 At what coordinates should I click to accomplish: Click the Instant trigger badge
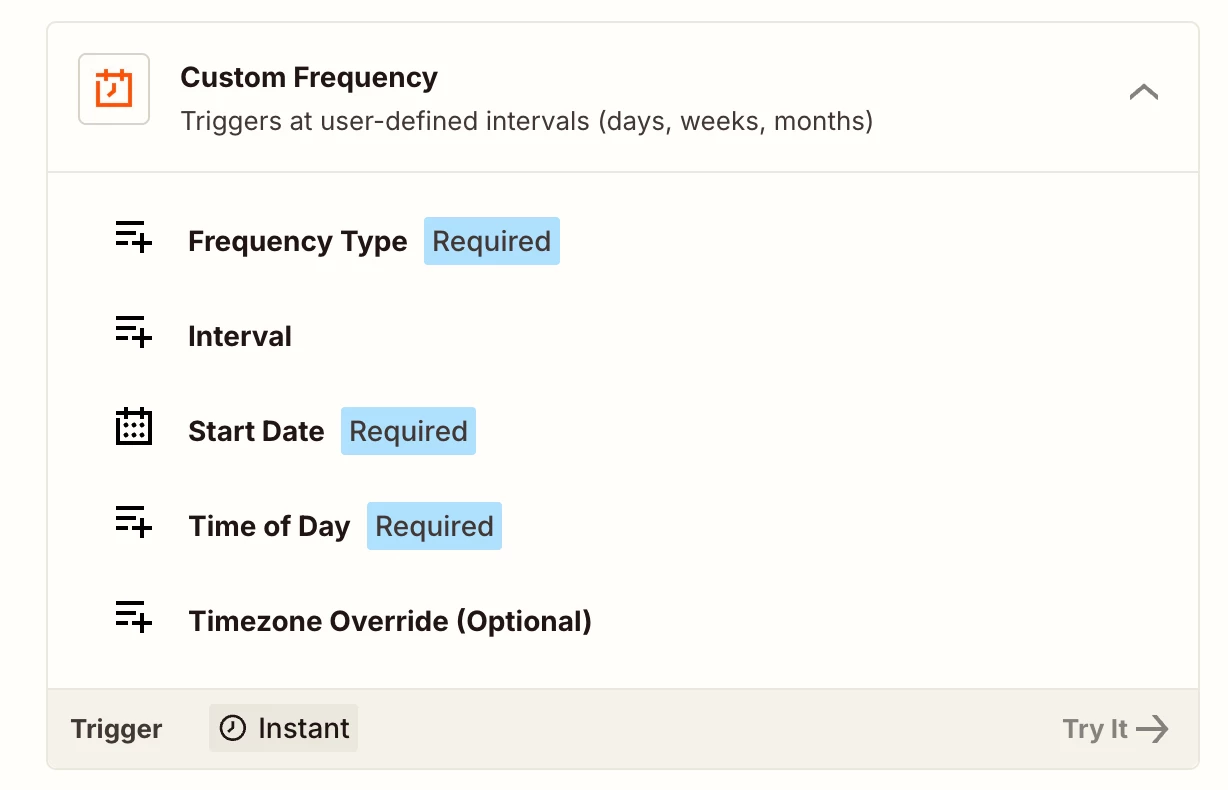(284, 728)
